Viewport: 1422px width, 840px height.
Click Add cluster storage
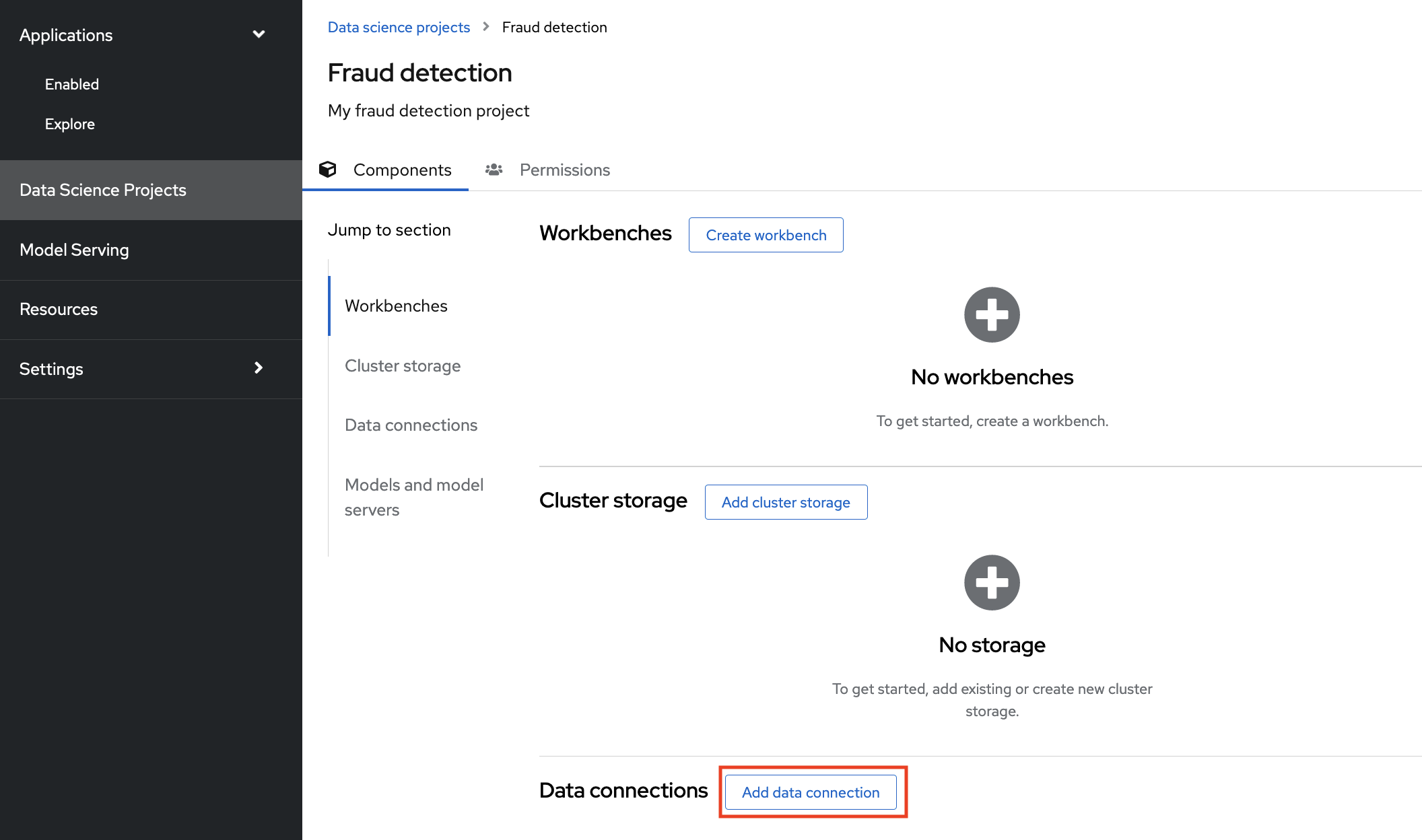(785, 502)
